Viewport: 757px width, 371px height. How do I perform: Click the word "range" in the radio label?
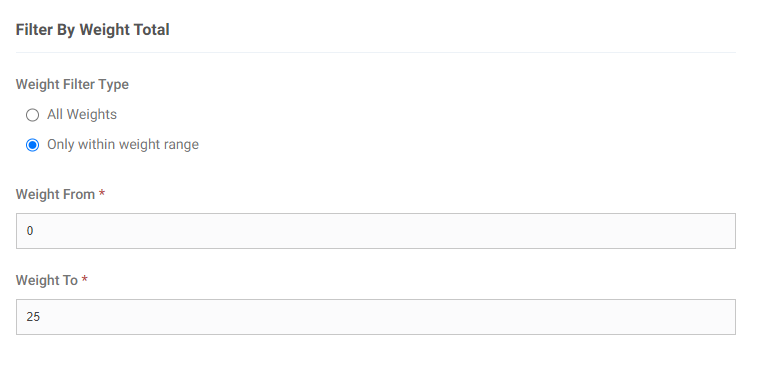[181, 145]
